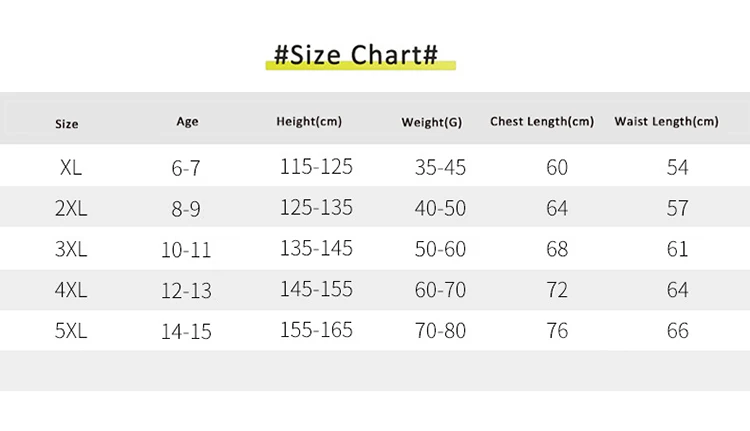The image size is (750, 431).
Task: Select the Chest Length(cm) header
Action: click(x=542, y=122)
